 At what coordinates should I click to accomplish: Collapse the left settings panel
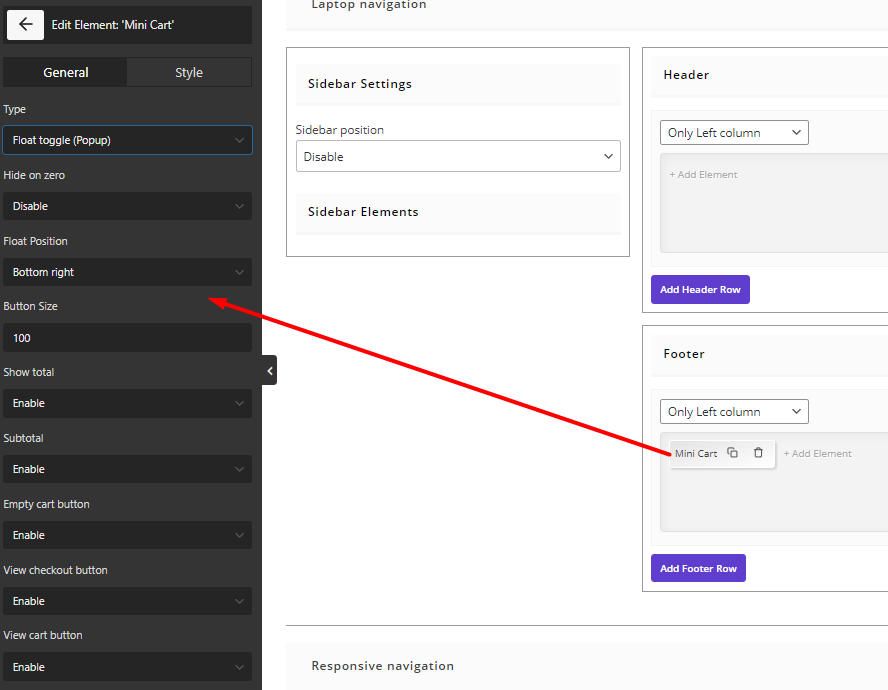point(270,370)
